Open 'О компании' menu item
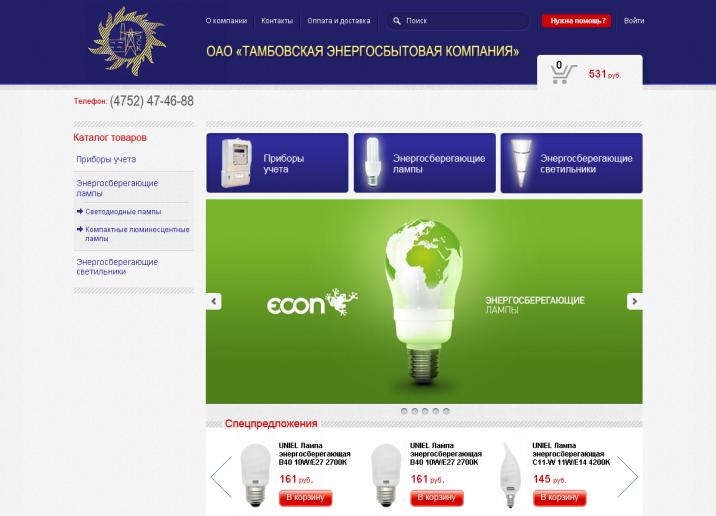Image resolution: width=716 pixels, height=516 pixels. 226,21
